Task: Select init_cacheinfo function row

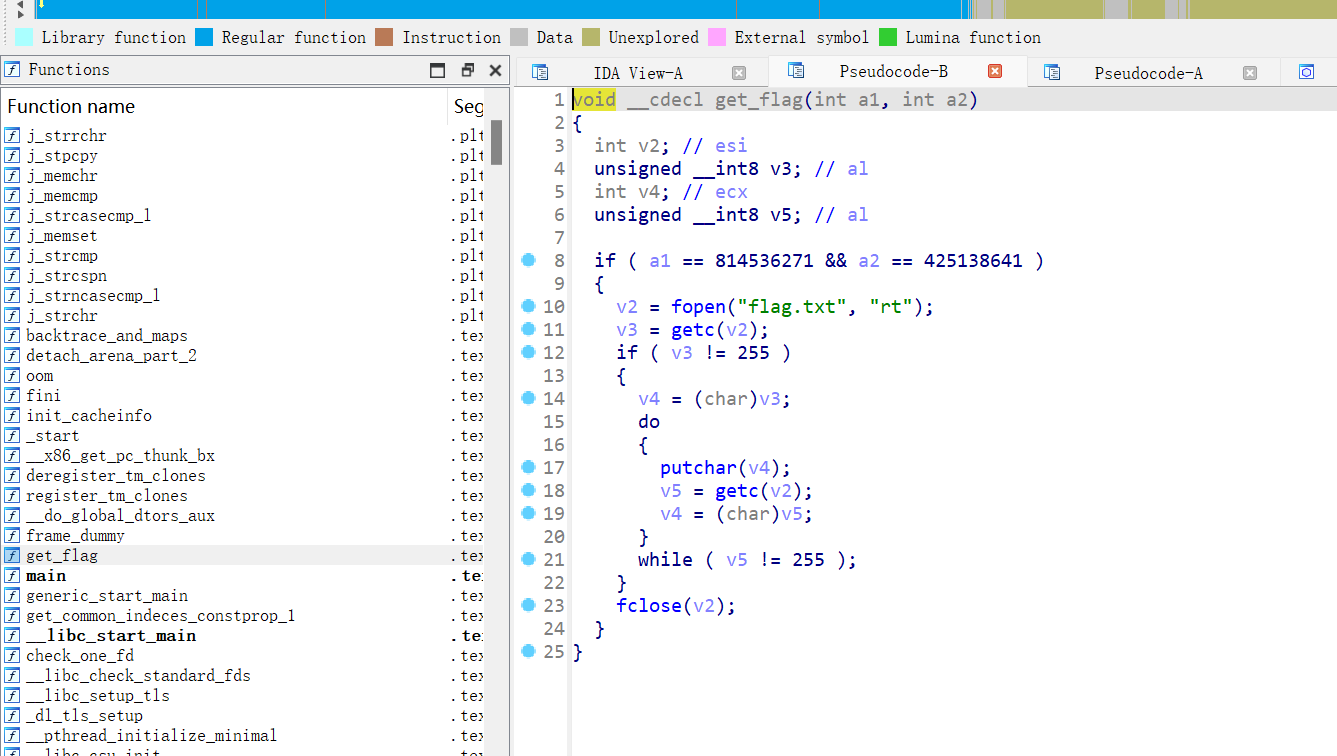Action: [x=243, y=416]
